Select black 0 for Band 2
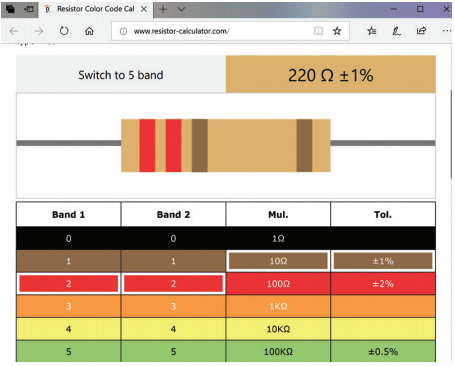Screen dimensions: 455x366 click(x=173, y=238)
